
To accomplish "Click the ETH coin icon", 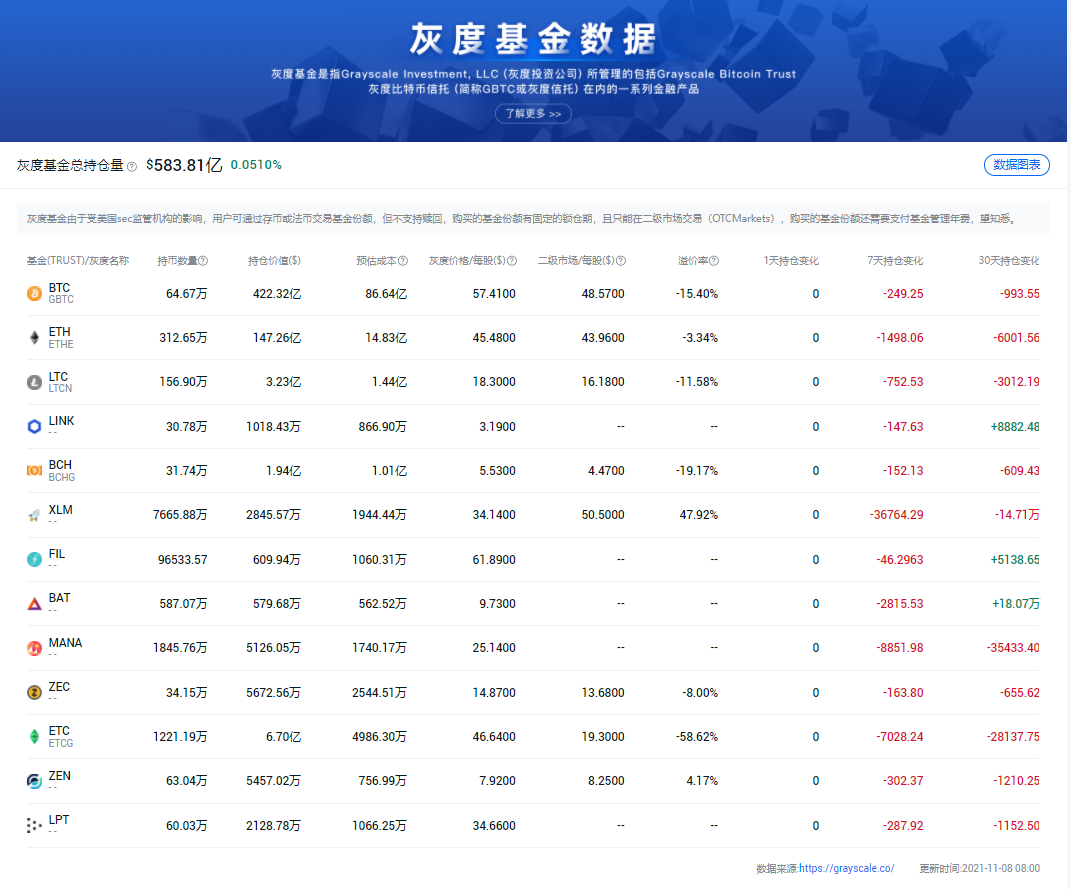I will click(34, 337).
